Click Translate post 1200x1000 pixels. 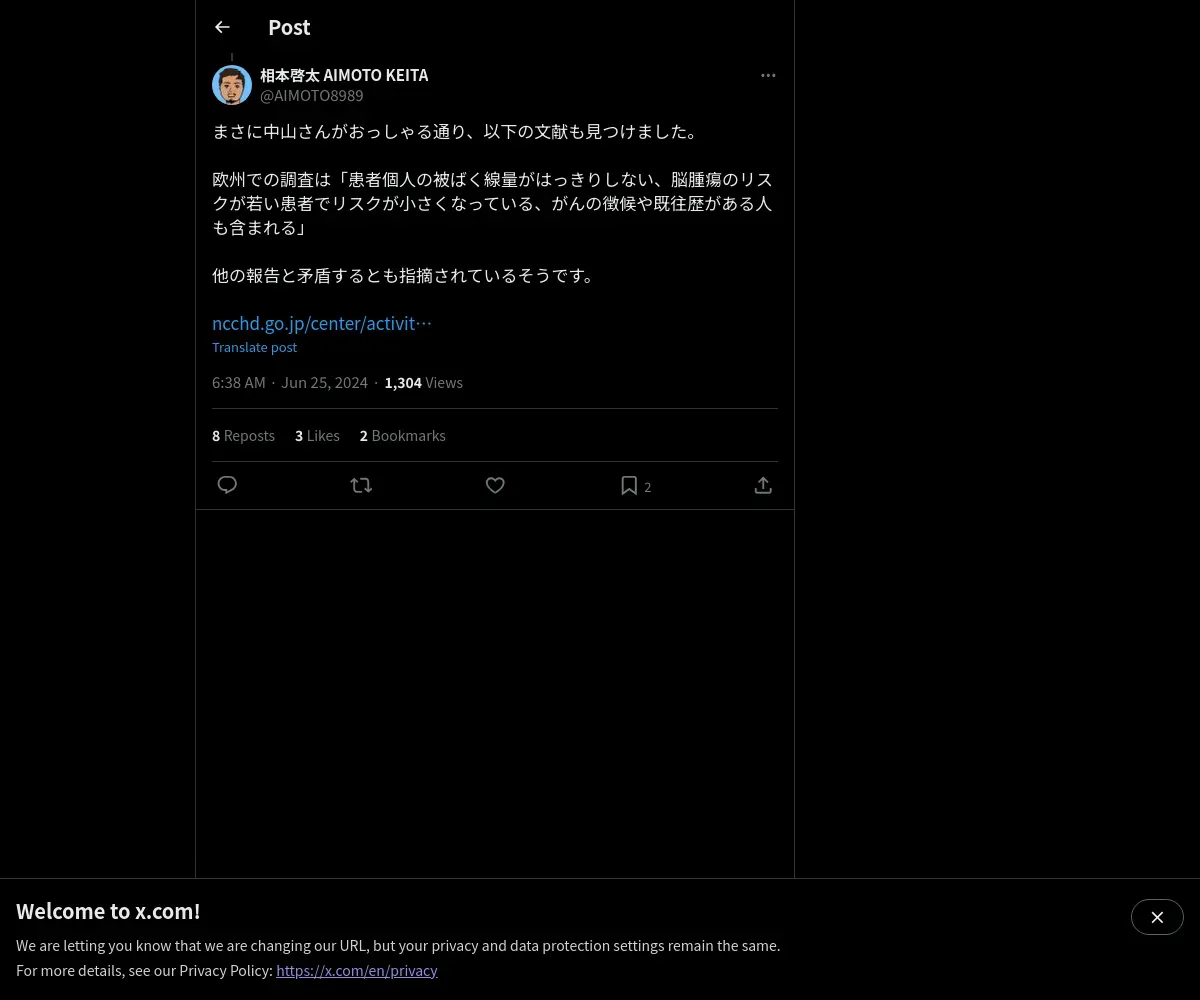[x=254, y=347]
